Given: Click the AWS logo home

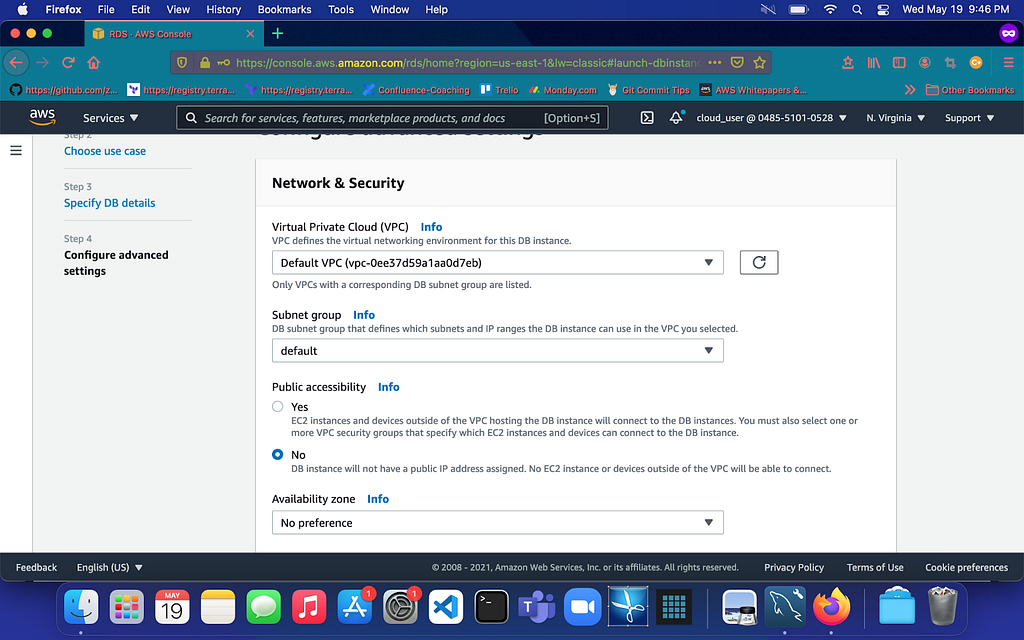Looking at the screenshot, I should click(42, 118).
